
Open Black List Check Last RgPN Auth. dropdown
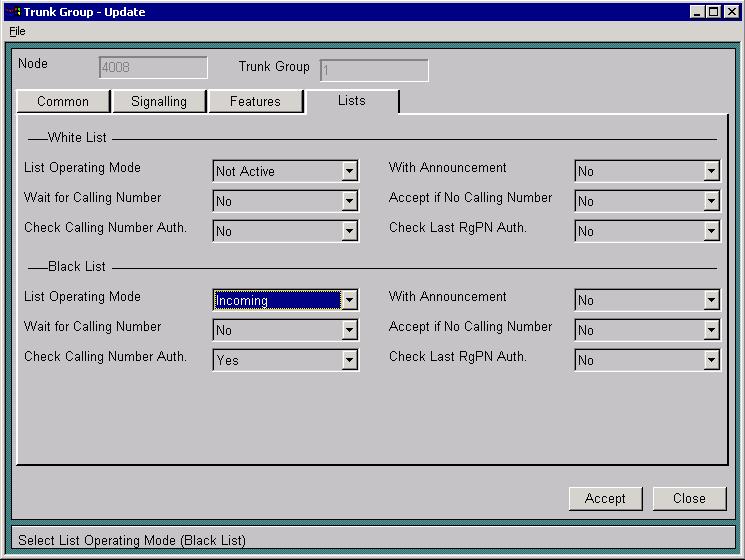pos(711,360)
